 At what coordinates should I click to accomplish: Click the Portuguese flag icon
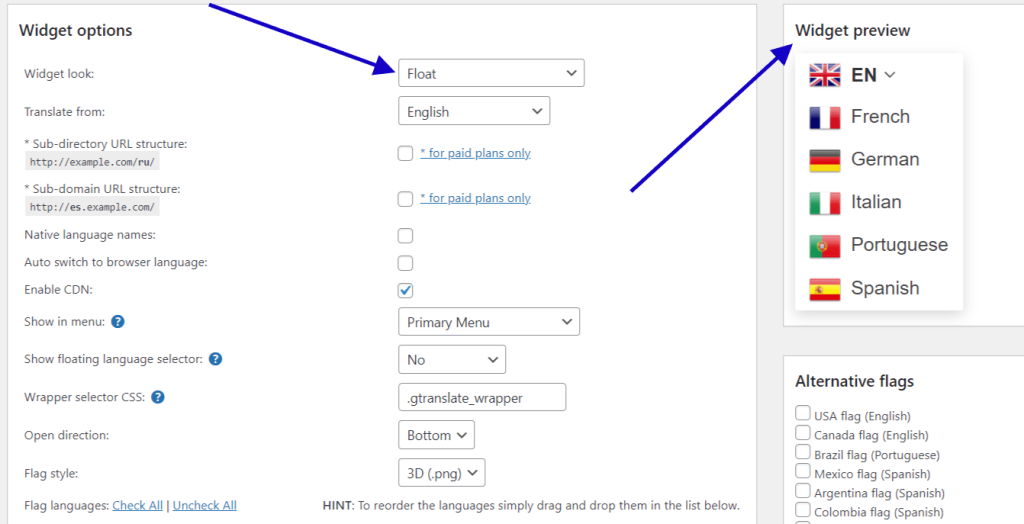click(x=825, y=246)
